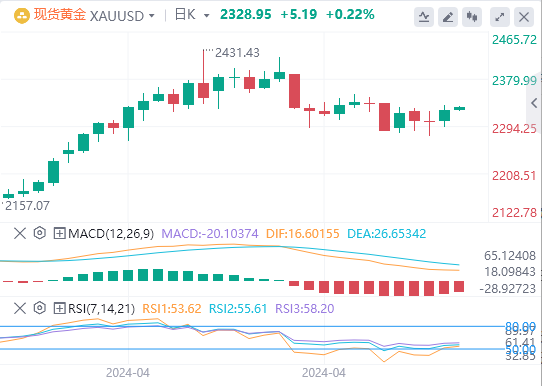
Task: Click the 2157.07 low price label
Action: [x=27, y=206]
